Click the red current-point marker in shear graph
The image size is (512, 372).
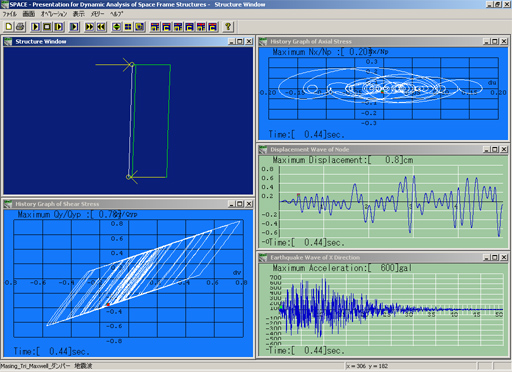click(x=108, y=305)
